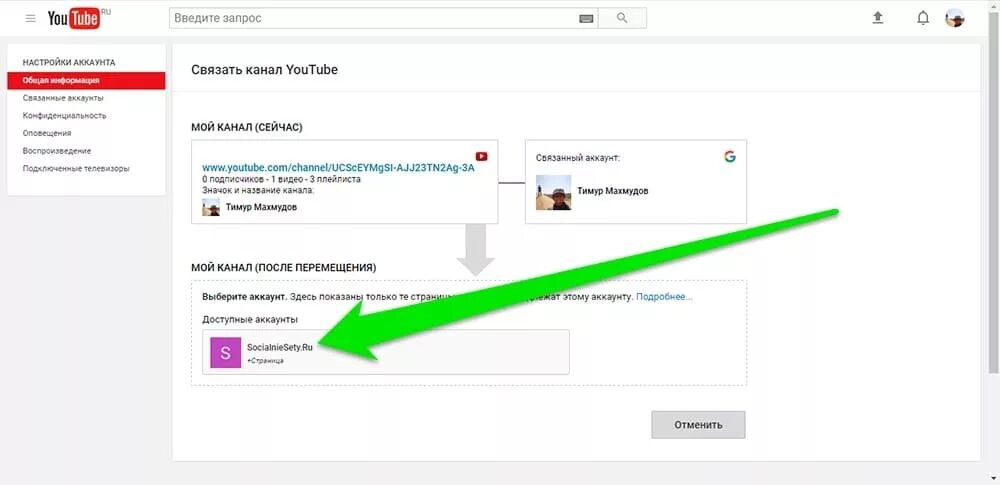Viewport: 1000px width, 485px height.
Task: Click the Google G logo
Action: point(730,156)
